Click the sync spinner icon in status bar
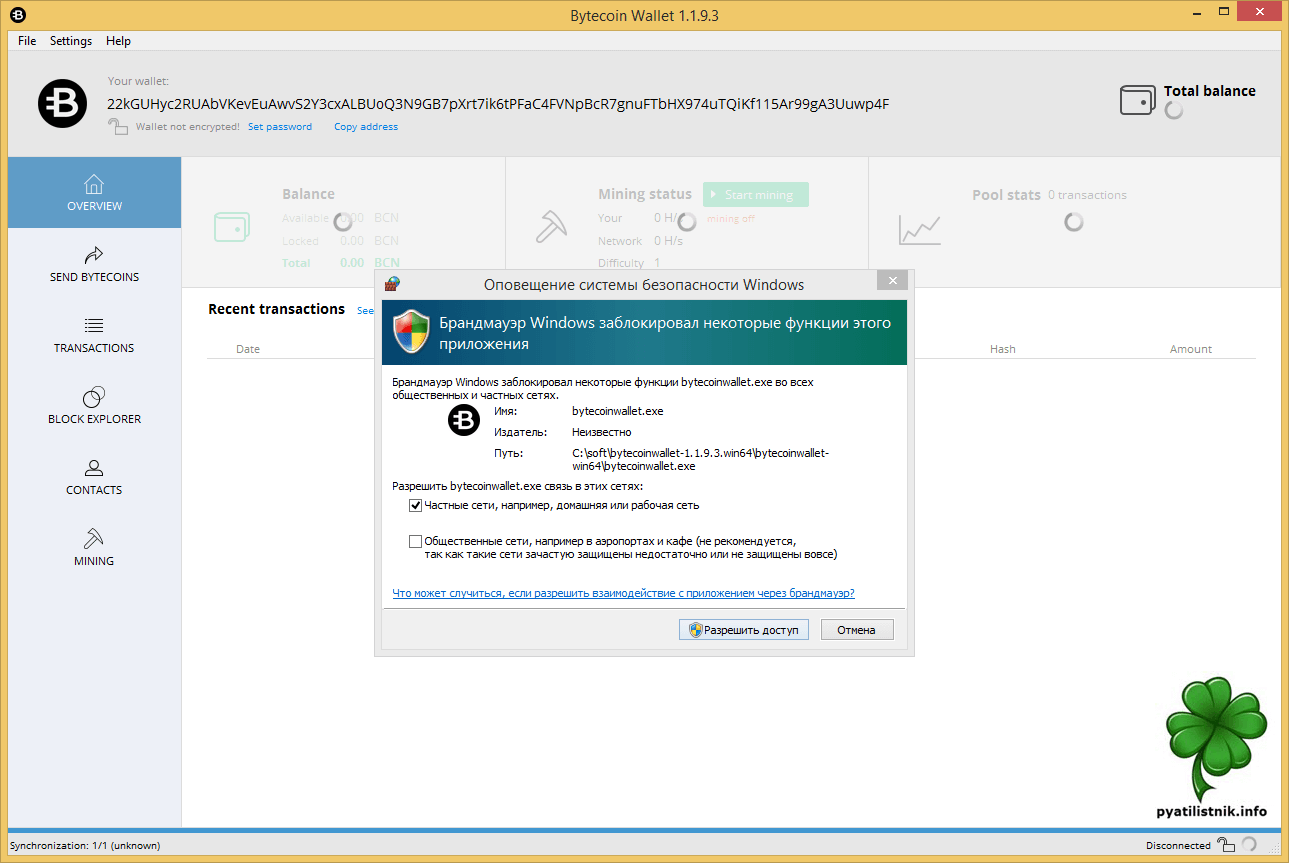 click(x=1248, y=845)
